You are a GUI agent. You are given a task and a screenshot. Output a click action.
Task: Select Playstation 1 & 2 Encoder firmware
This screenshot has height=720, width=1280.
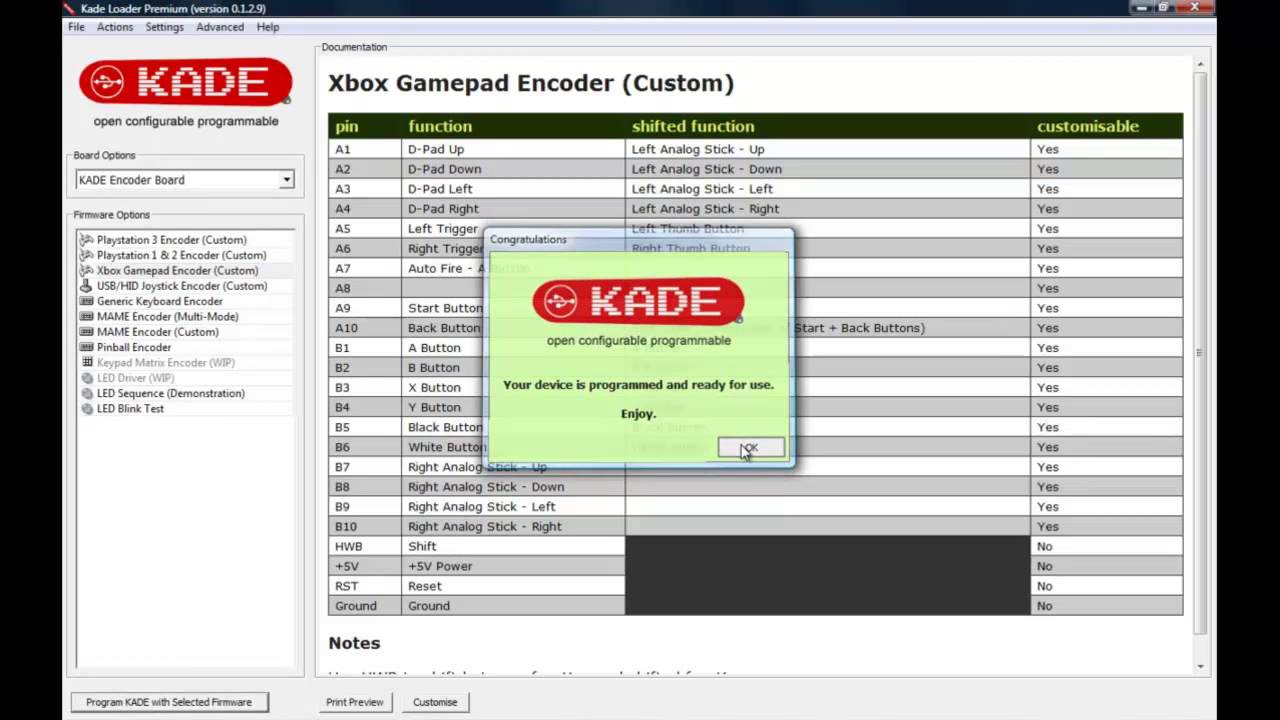click(181, 255)
